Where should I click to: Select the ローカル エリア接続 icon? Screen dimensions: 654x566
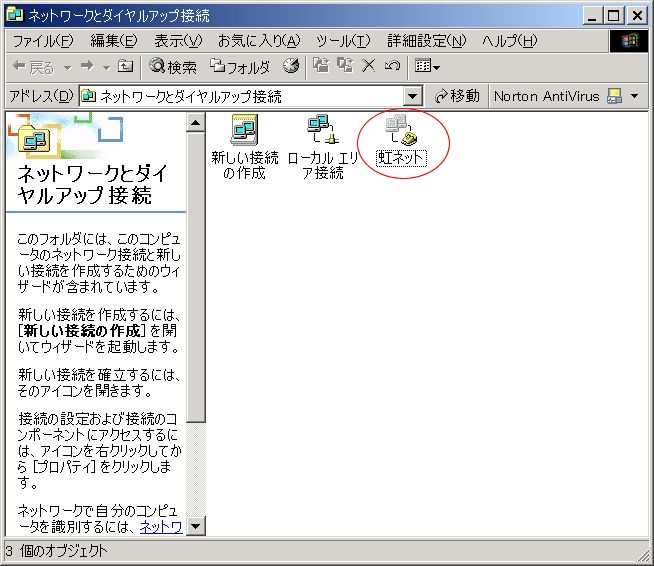pos(323,147)
